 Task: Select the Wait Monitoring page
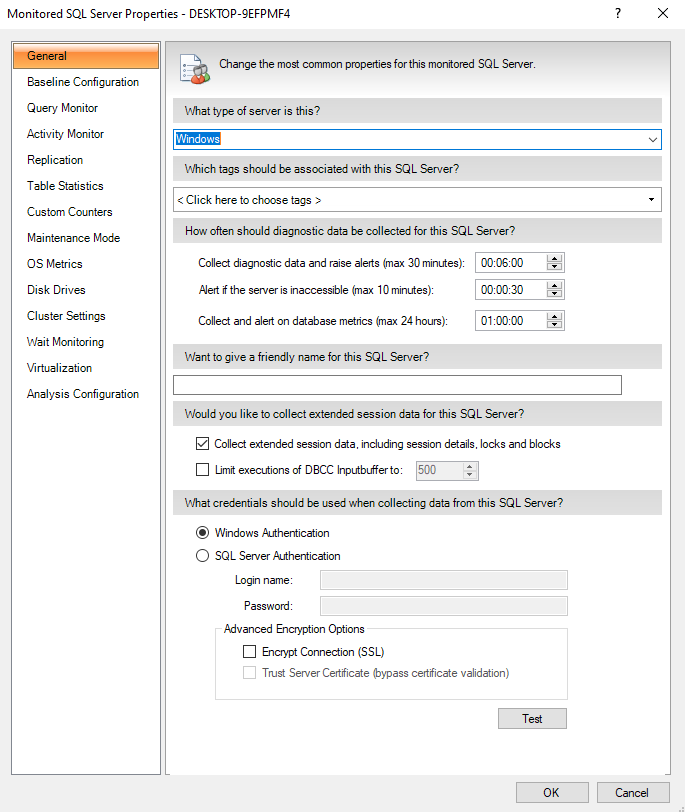point(65,342)
